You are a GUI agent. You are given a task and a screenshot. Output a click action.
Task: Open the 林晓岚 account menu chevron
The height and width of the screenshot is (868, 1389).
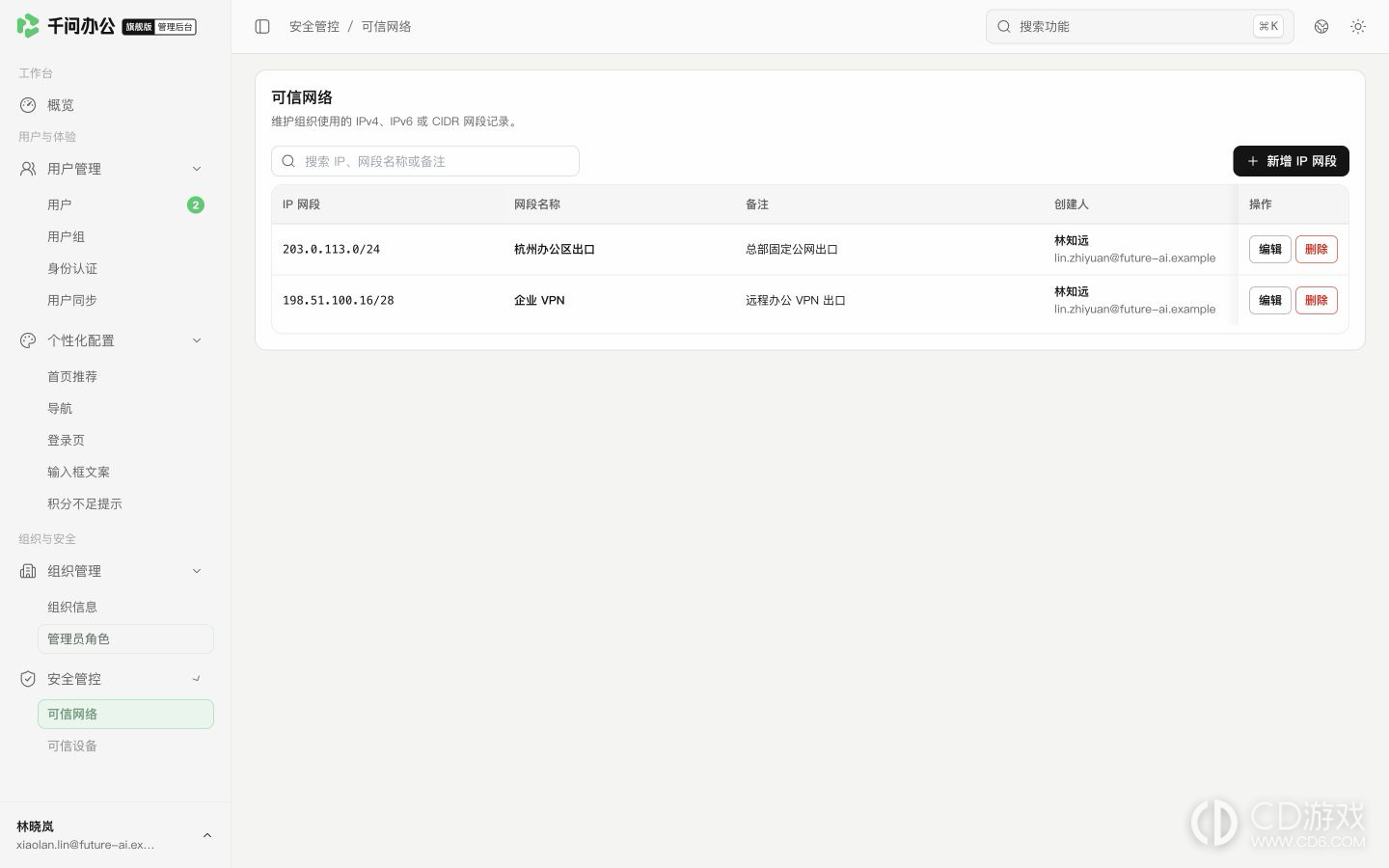point(207,835)
